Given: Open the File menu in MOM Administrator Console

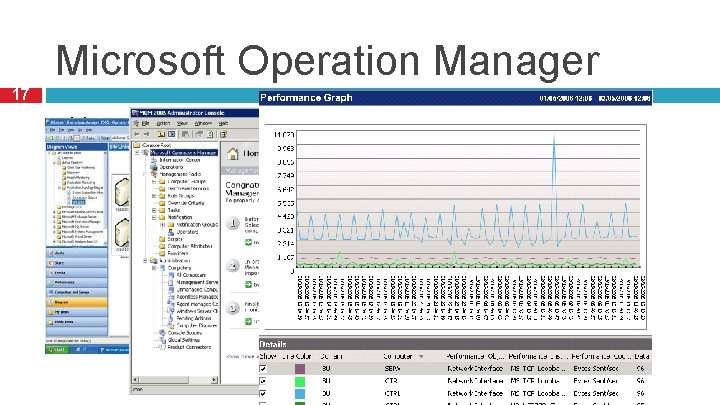Looking at the screenshot, I should (145, 124).
